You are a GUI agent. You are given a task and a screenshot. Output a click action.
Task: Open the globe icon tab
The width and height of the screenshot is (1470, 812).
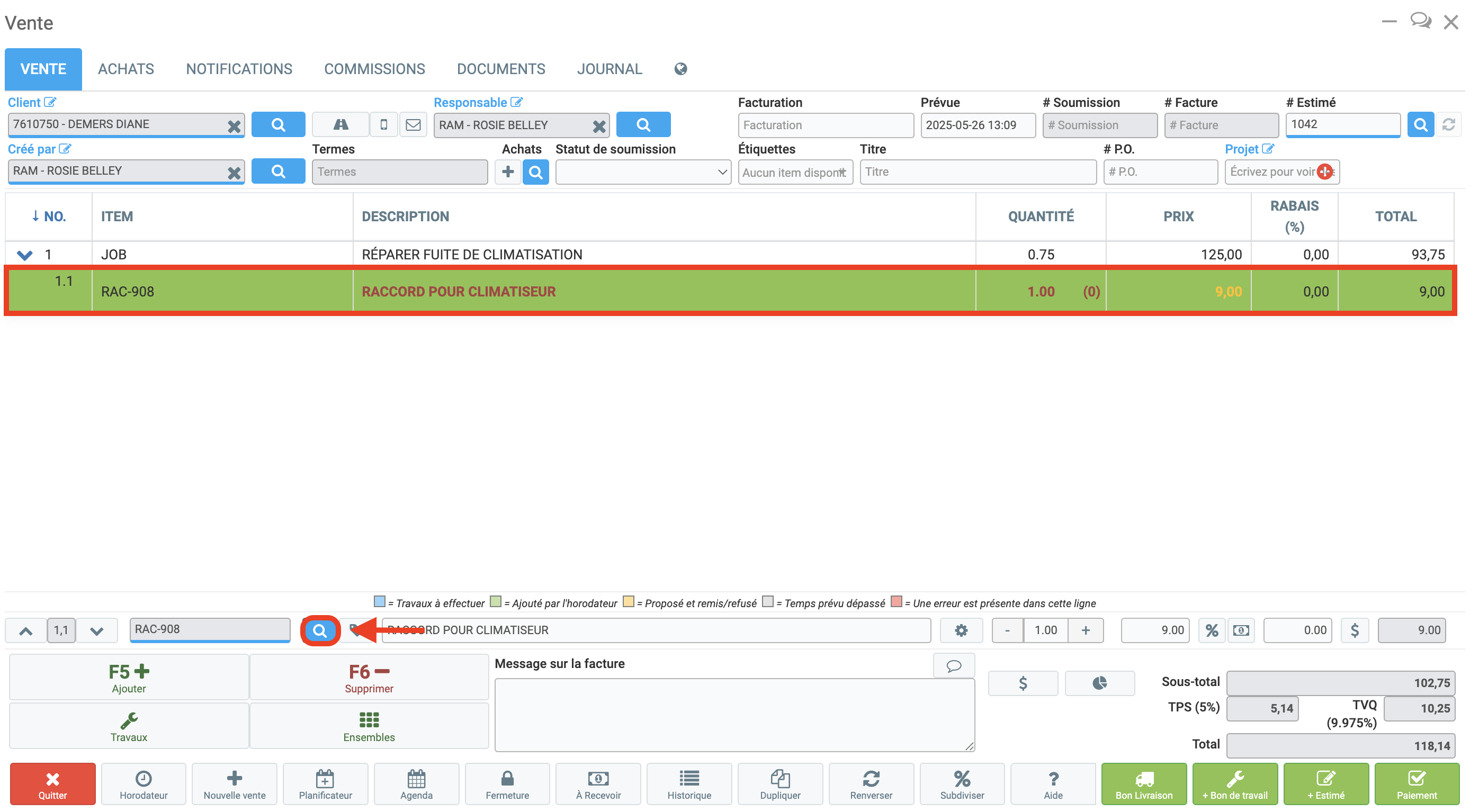click(680, 69)
